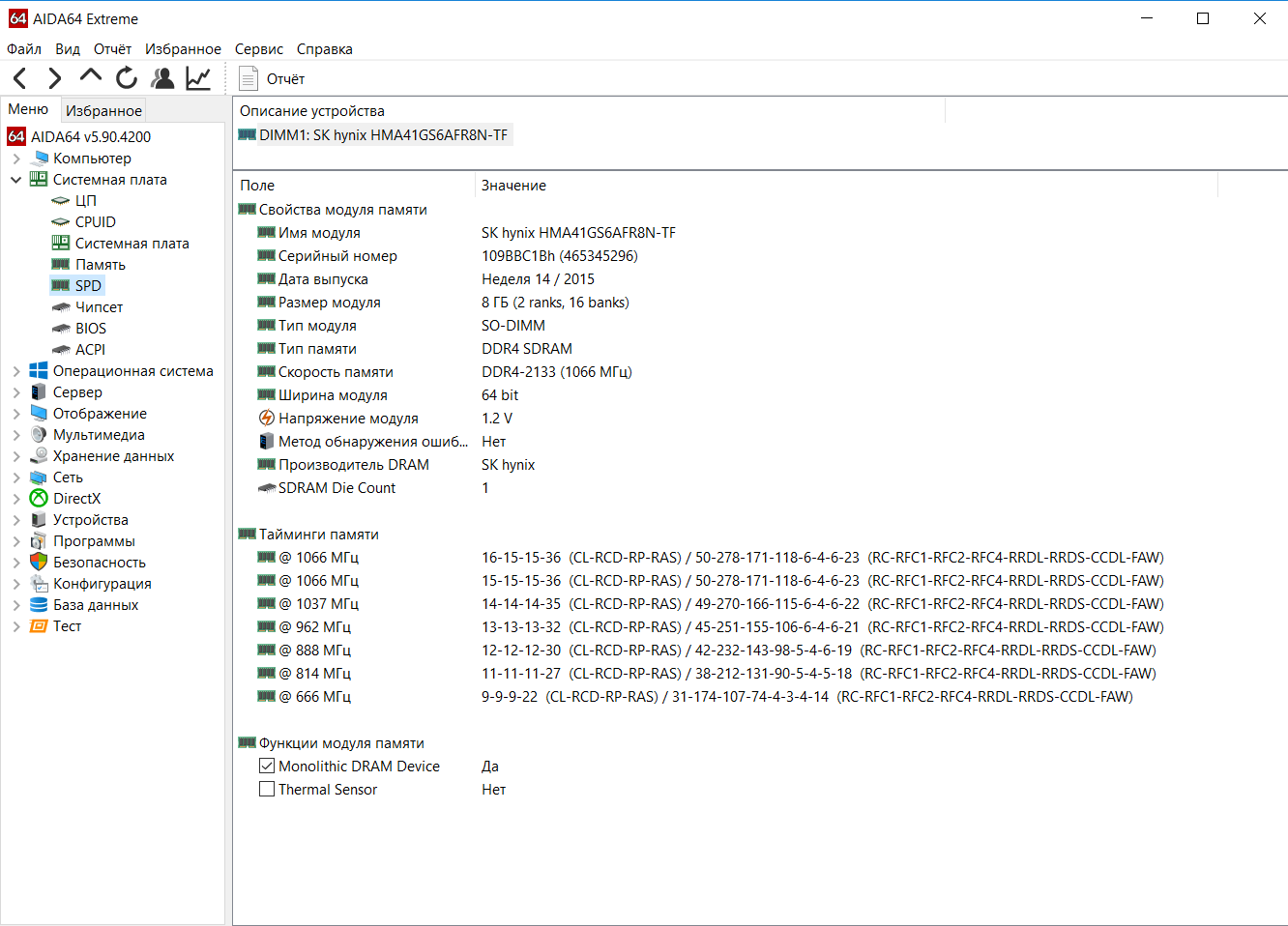
Task: Select the CPUID tree item
Action: click(x=96, y=222)
